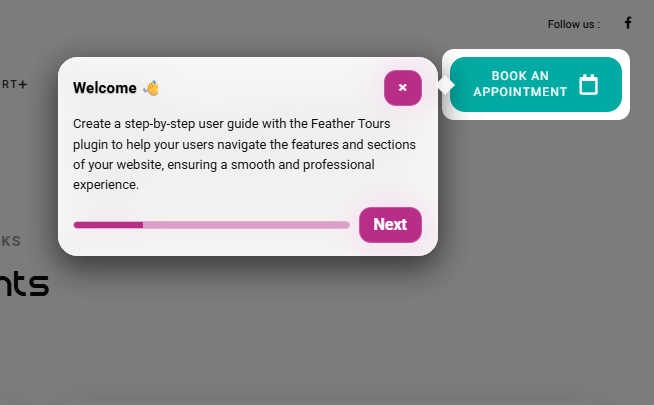Click the popover's diamond arrow pointer
The height and width of the screenshot is (405, 654).
pos(444,85)
